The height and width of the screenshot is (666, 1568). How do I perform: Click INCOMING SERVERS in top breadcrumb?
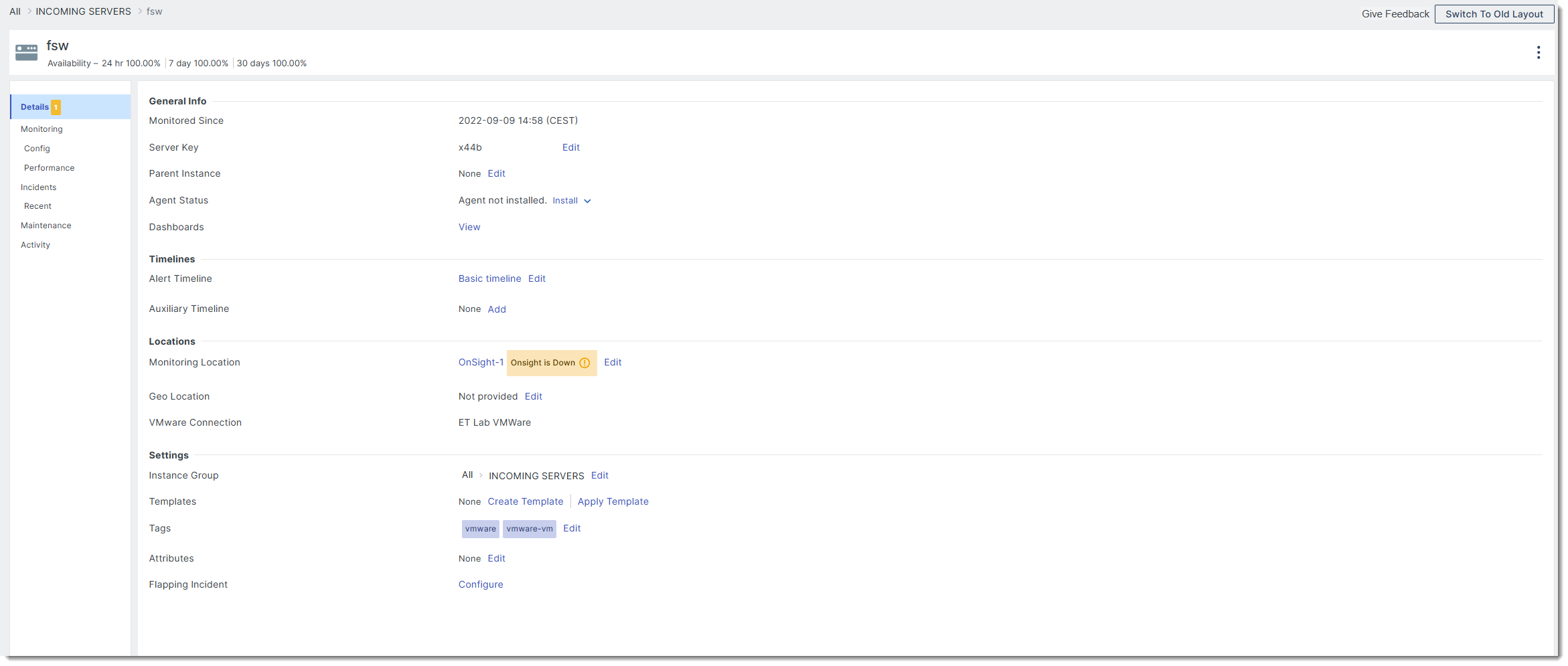[x=83, y=11]
